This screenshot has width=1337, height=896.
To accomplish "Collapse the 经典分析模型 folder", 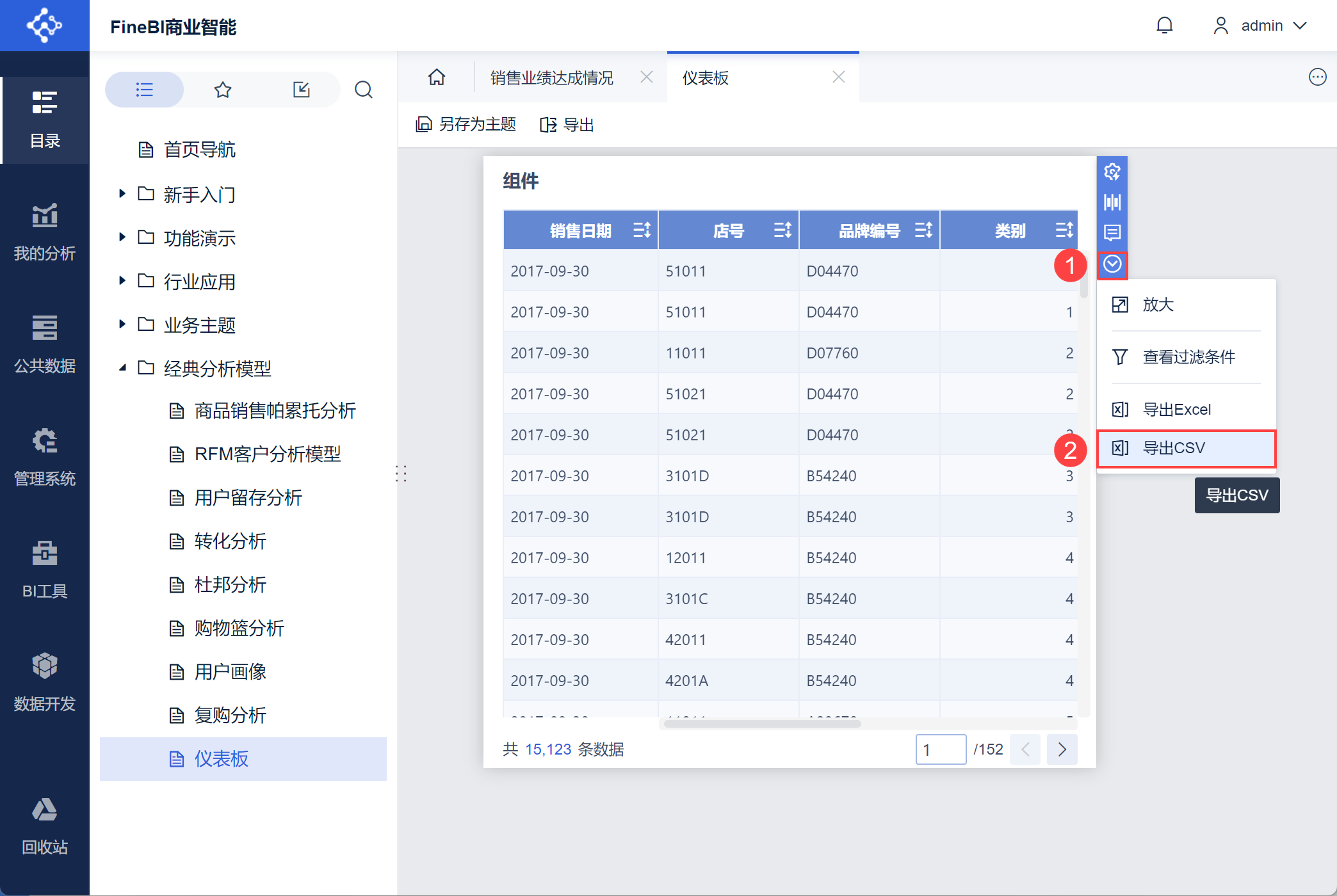I will click(122, 368).
